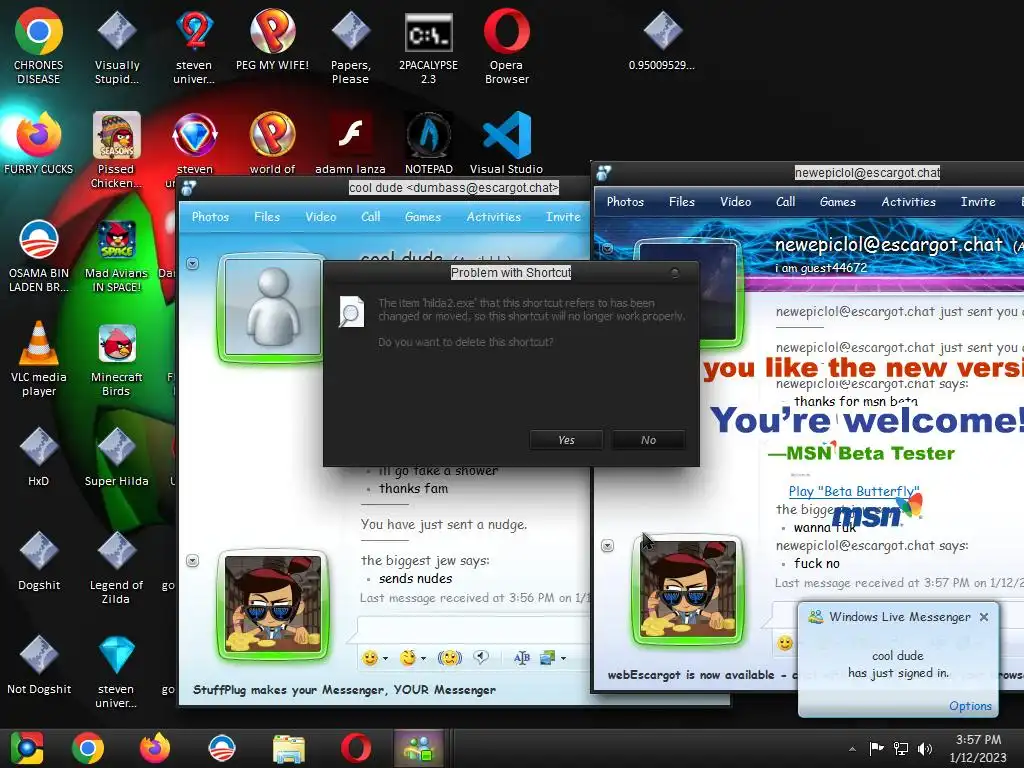The height and width of the screenshot is (768, 1024).
Task: Open Options in the Messenger sign-in notification
Action: point(970,706)
